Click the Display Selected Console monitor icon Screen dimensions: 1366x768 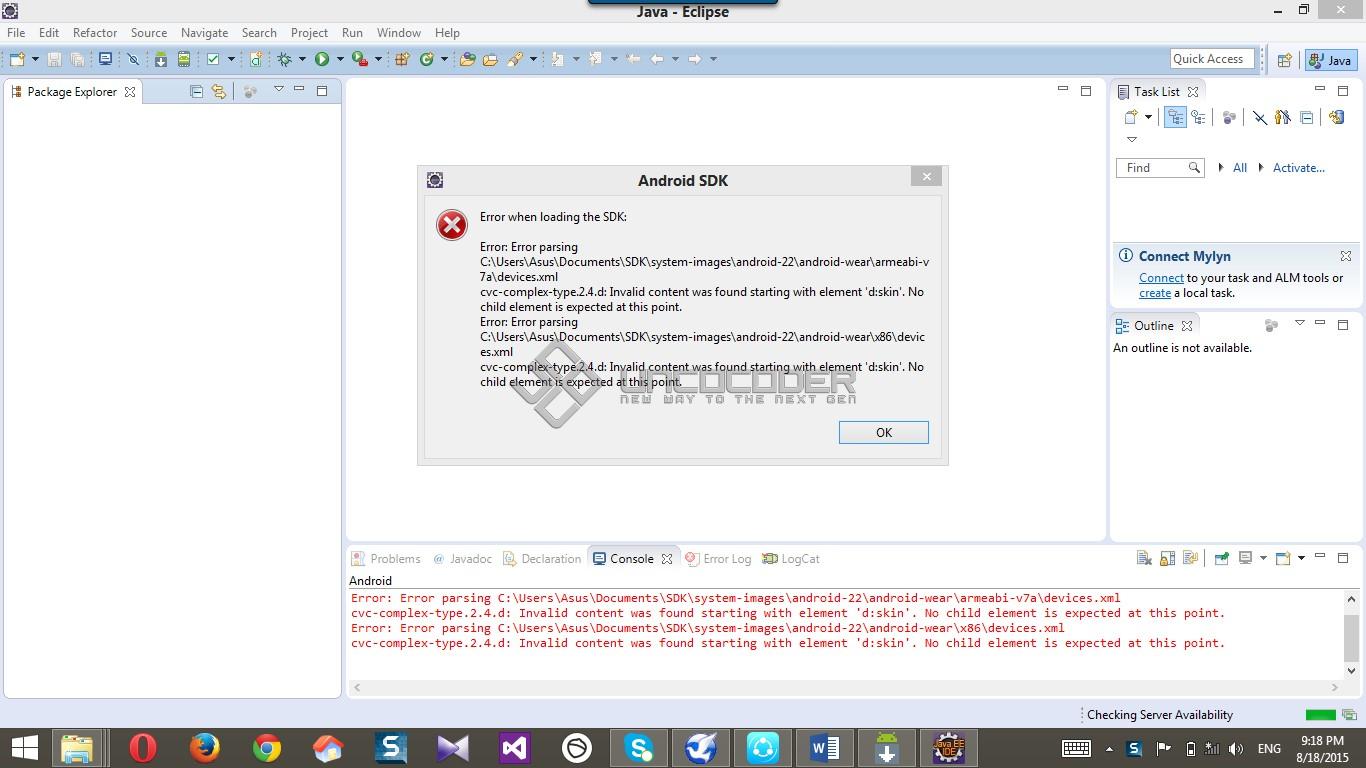[x=1246, y=558]
